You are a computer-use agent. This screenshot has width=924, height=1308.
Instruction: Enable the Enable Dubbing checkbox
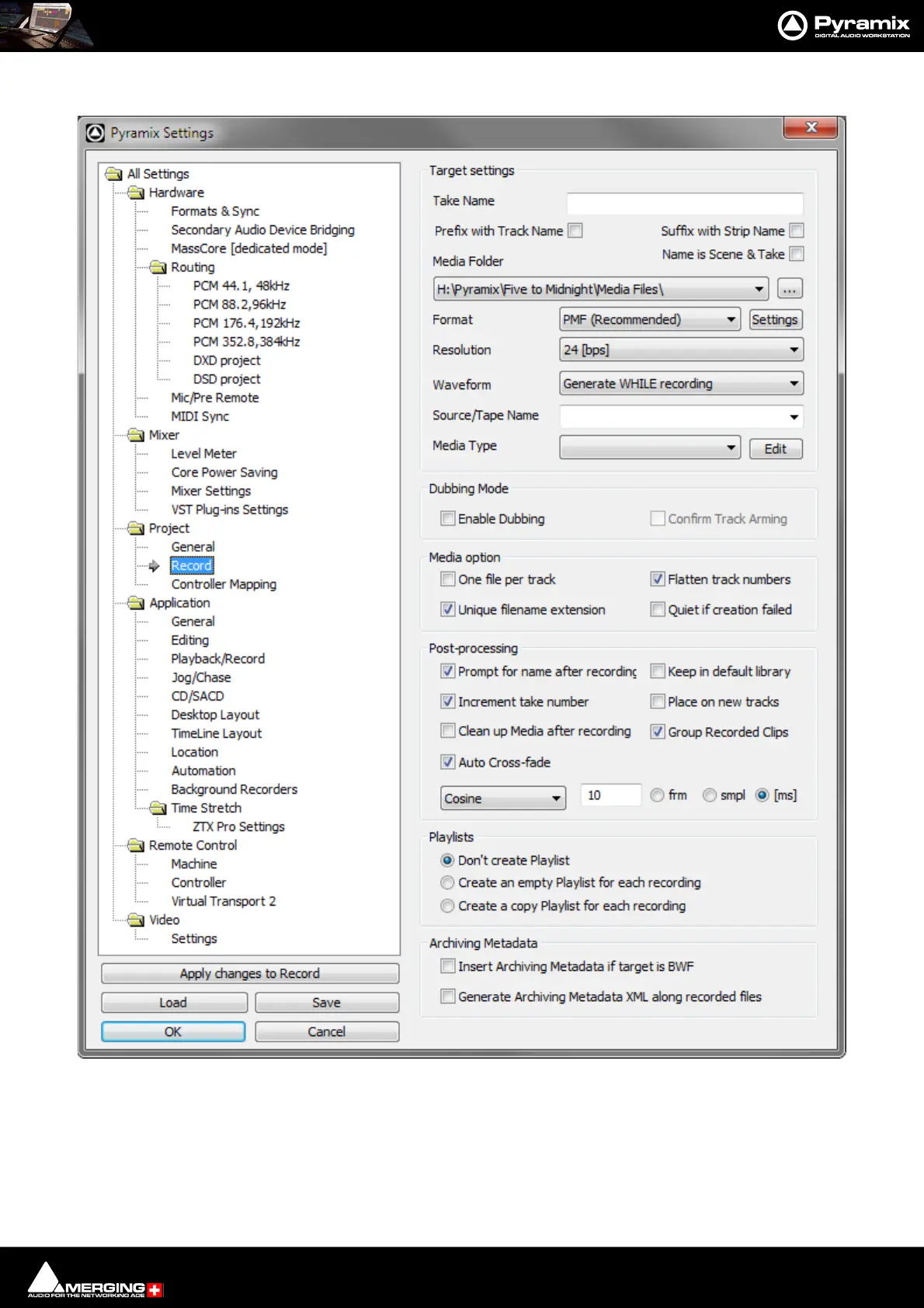[448, 519]
